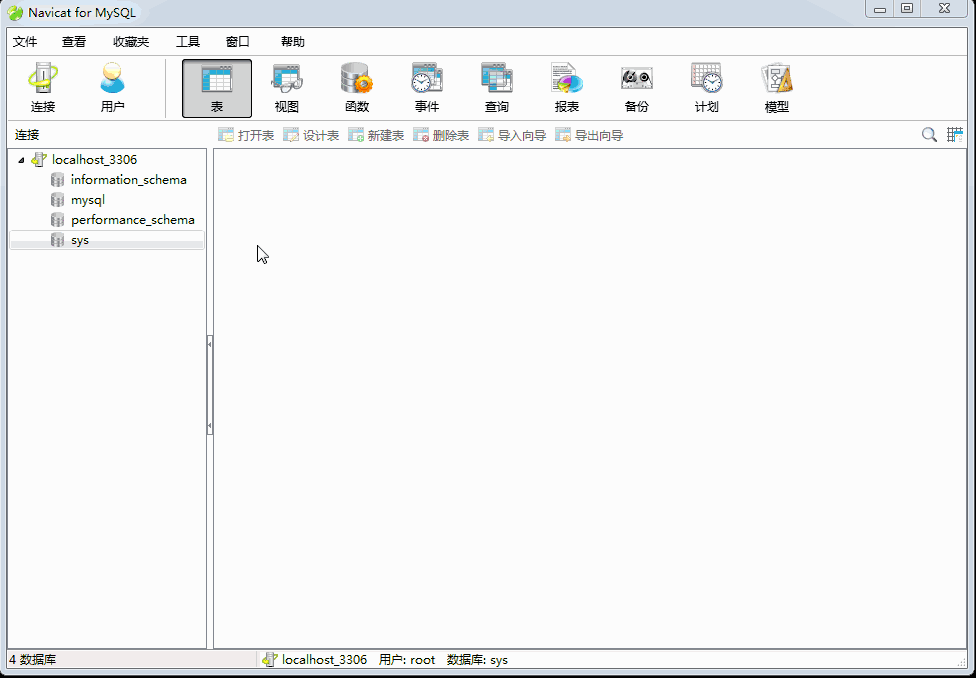Click the status bar connection icon
This screenshot has height=678, width=976.
coord(270,659)
